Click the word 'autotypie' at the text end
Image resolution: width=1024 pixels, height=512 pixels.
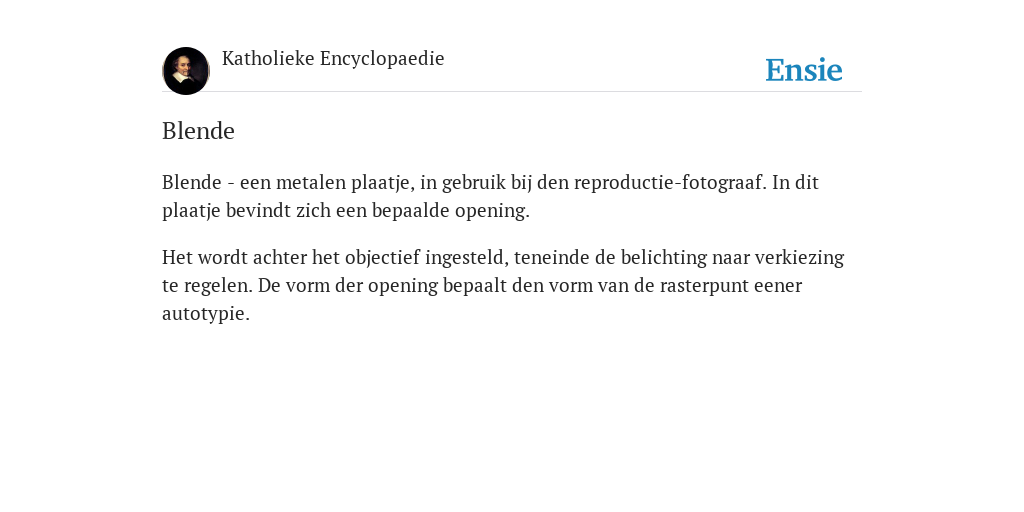click(206, 314)
